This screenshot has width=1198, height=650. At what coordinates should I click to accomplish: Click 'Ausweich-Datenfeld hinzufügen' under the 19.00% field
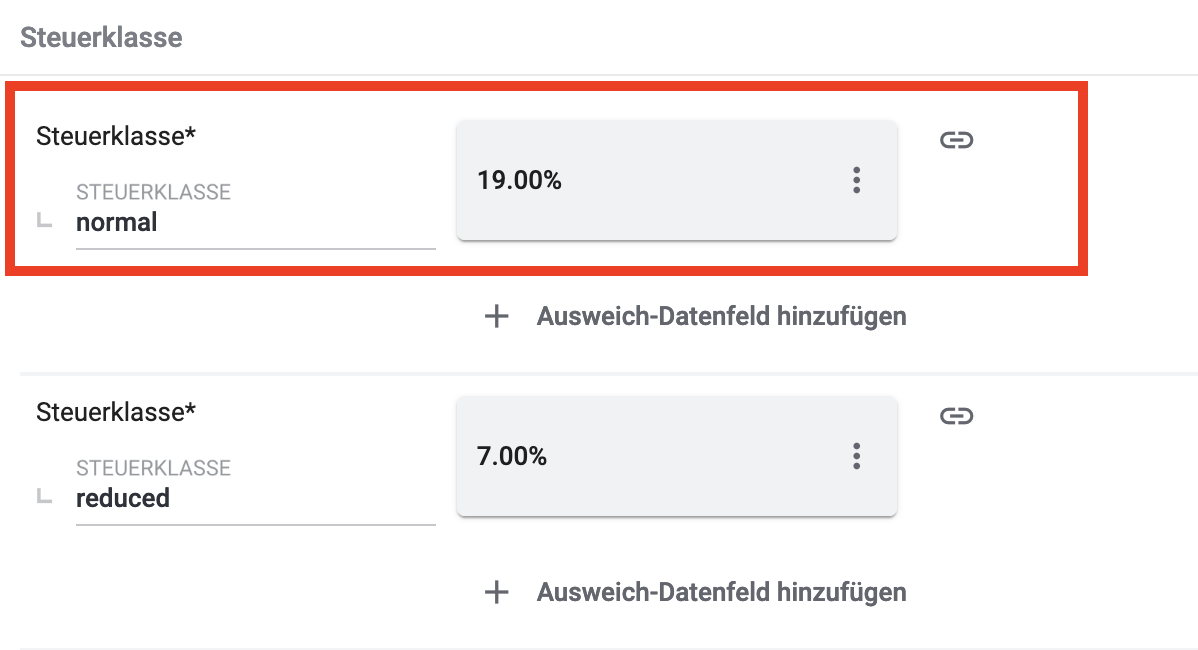point(721,317)
